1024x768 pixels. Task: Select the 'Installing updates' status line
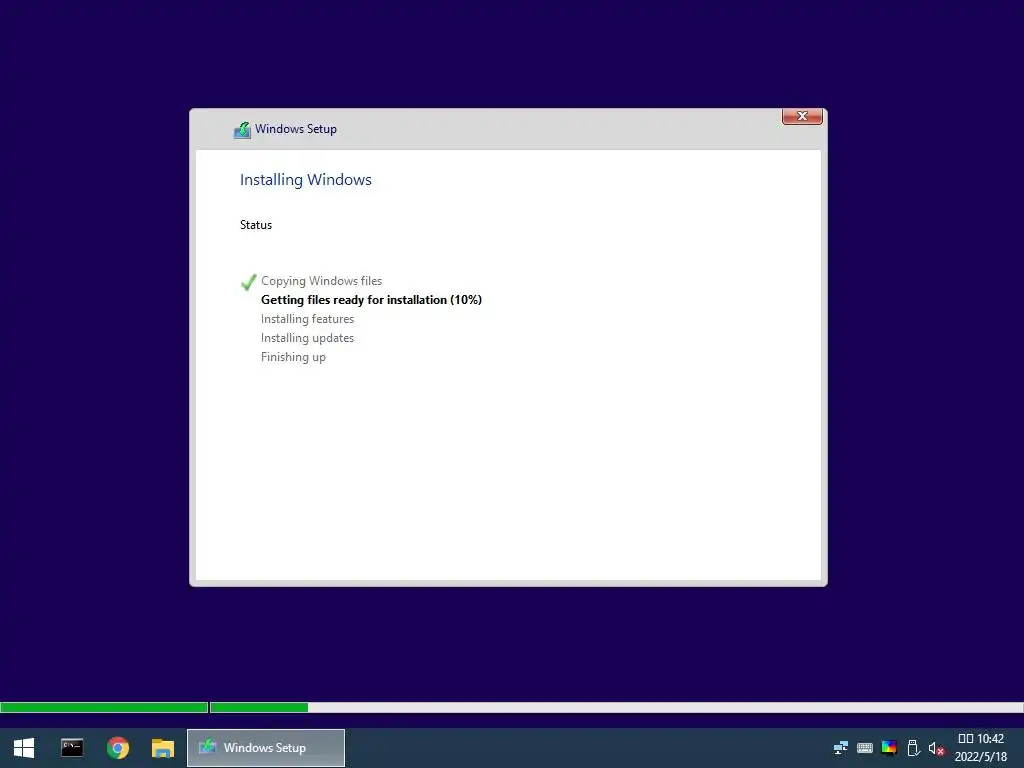[308, 338]
